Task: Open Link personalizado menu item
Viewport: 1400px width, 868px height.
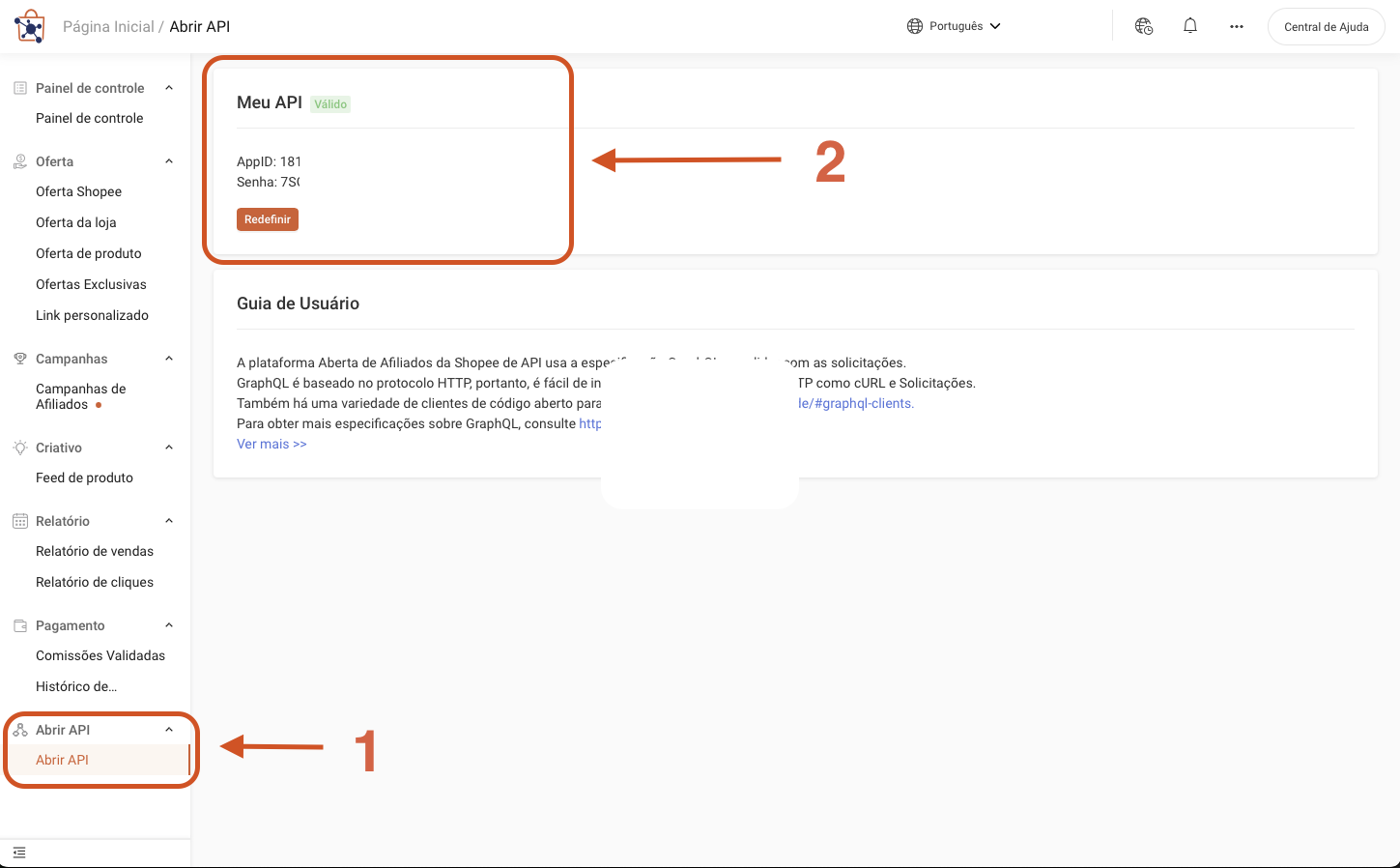Action: pyautogui.click(x=95, y=315)
